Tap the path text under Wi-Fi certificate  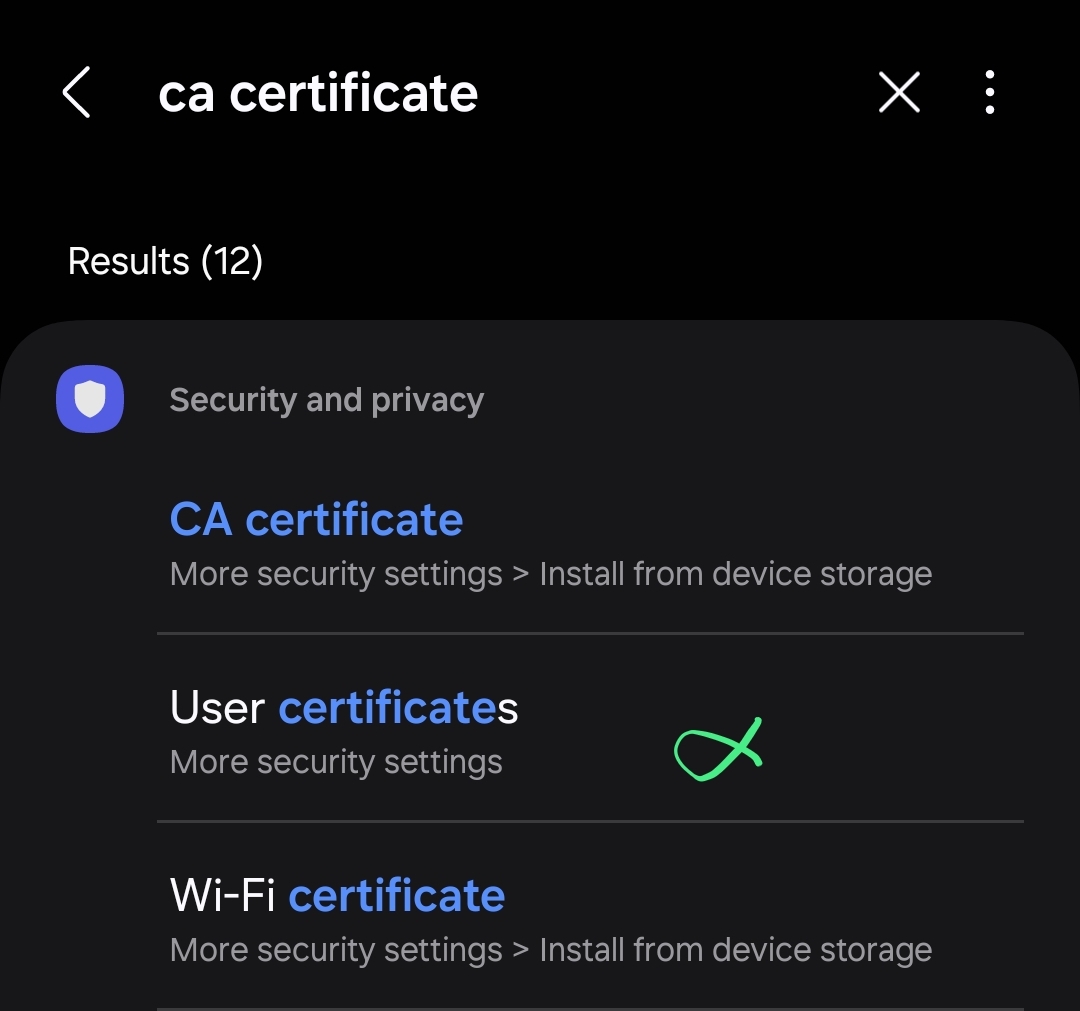click(x=551, y=950)
